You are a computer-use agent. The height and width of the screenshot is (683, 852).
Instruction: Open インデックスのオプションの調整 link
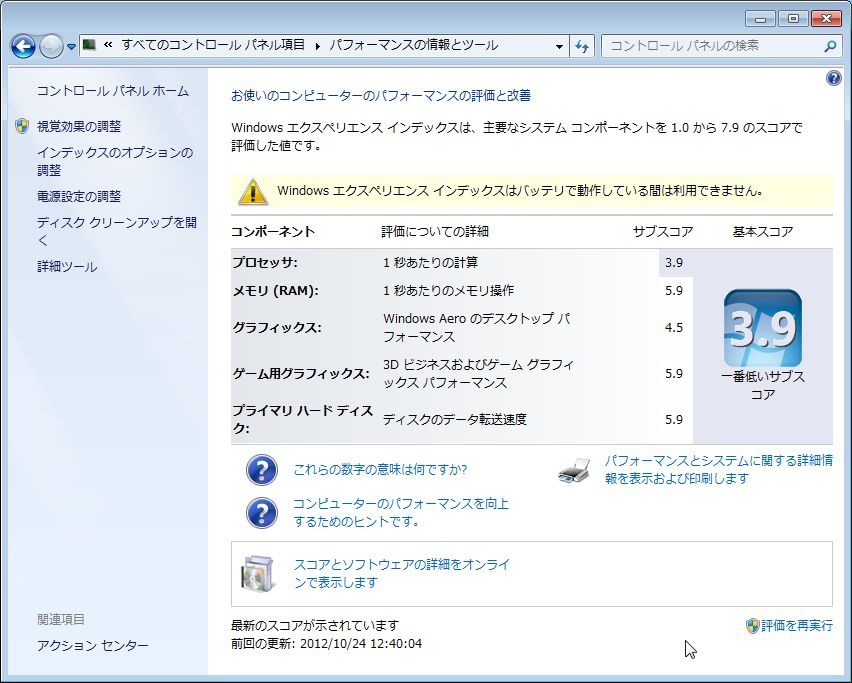[115, 161]
